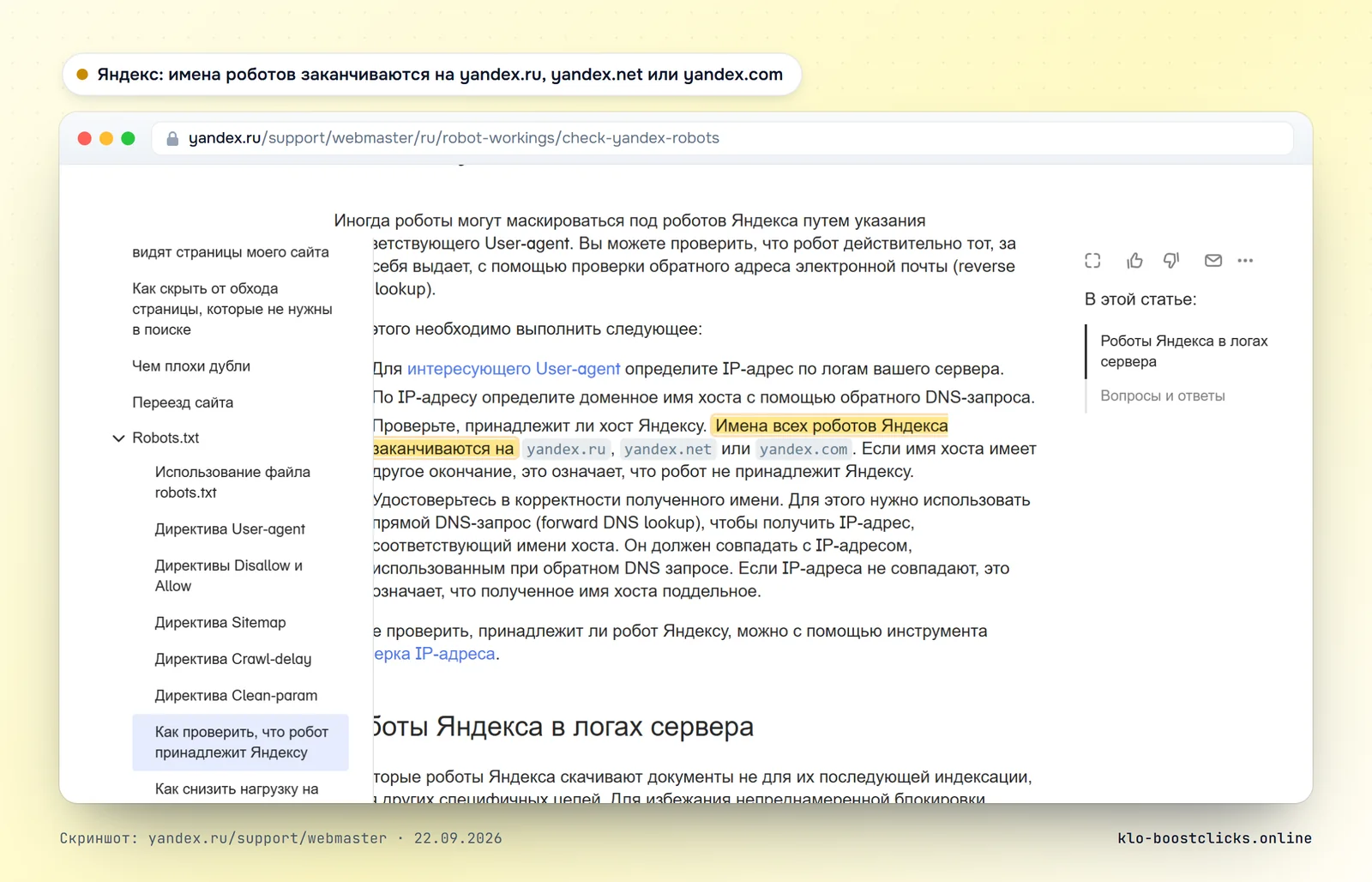Open the three-dots more options menu
1372x882 pixels.
(x=1245, y=260)
